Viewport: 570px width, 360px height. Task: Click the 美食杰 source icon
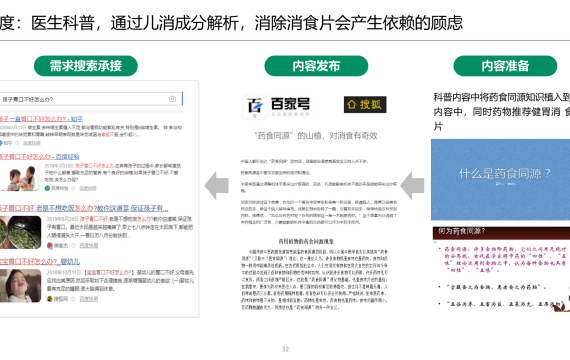[x=50, y=245]
